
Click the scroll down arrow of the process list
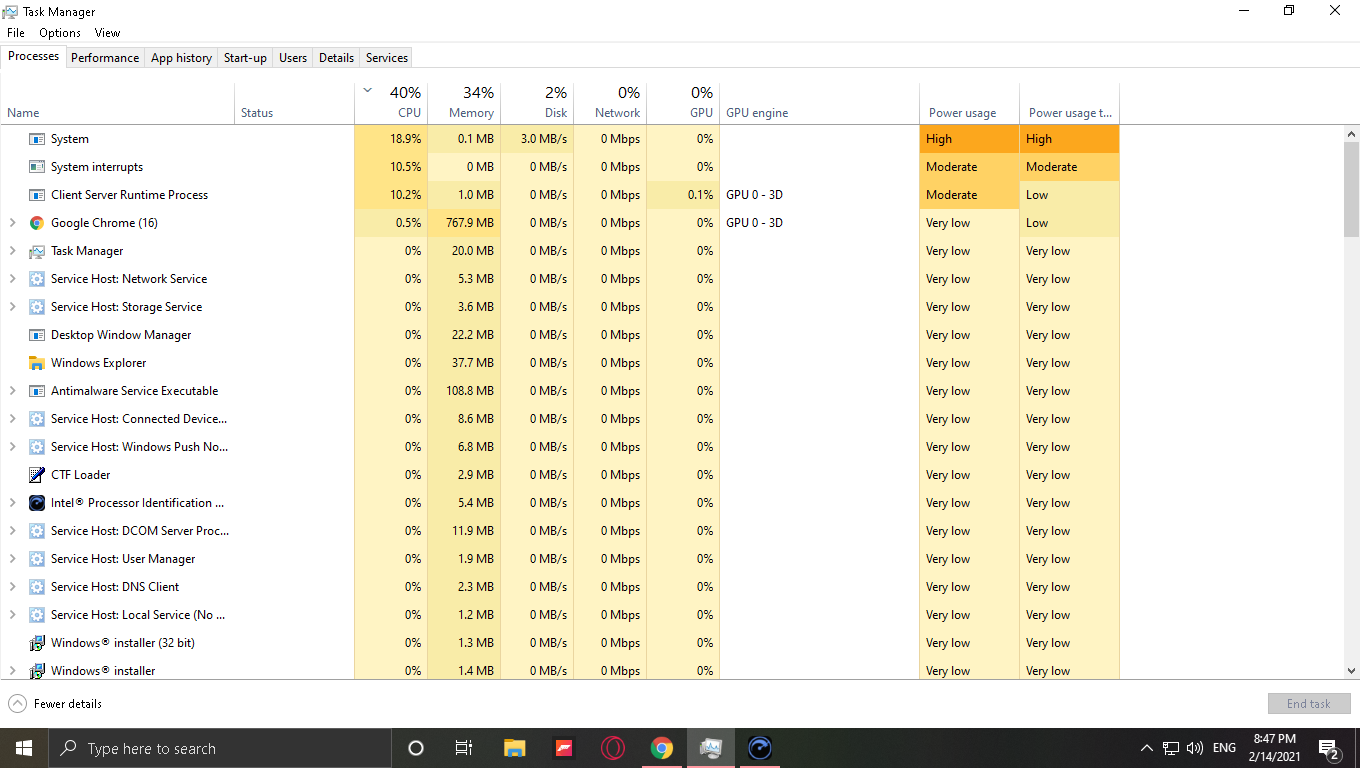pyautogui.click(x=1352, y=672)
